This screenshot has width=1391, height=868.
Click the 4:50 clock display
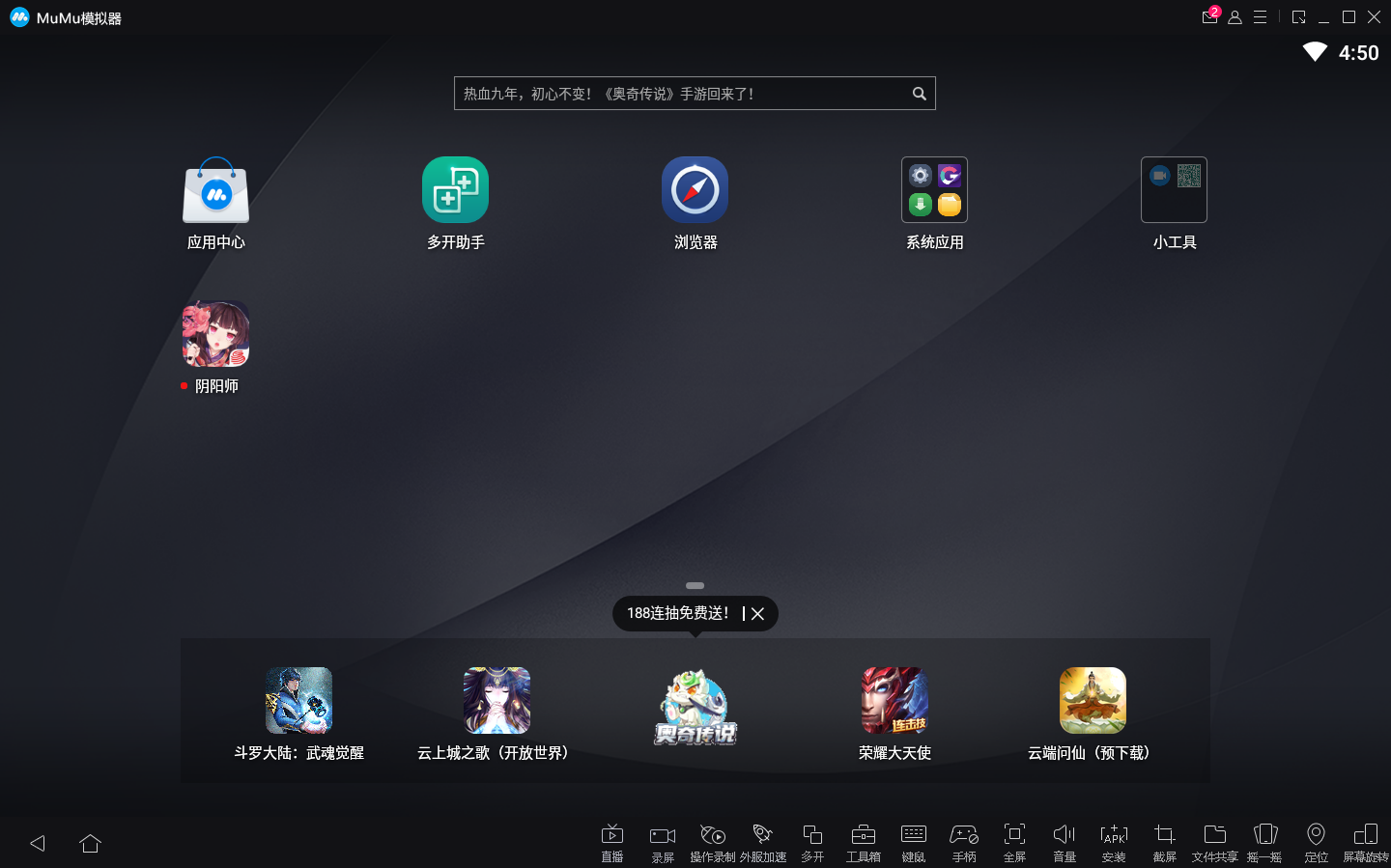1358,53
